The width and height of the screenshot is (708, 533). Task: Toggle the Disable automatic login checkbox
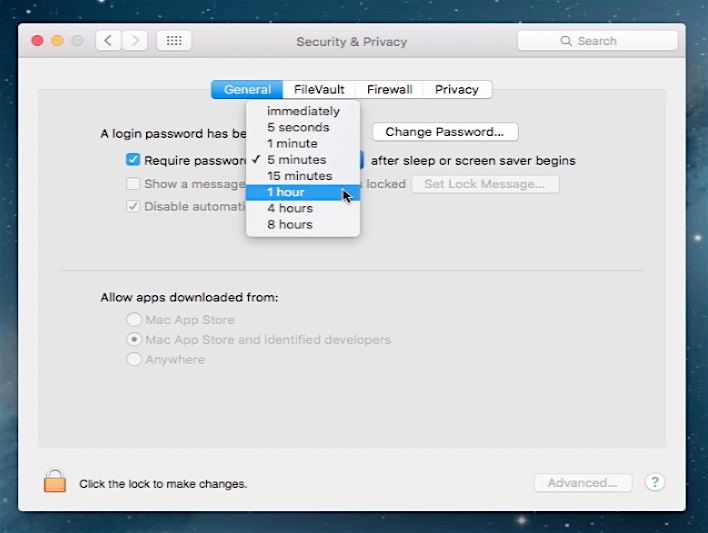pos(133,206)
